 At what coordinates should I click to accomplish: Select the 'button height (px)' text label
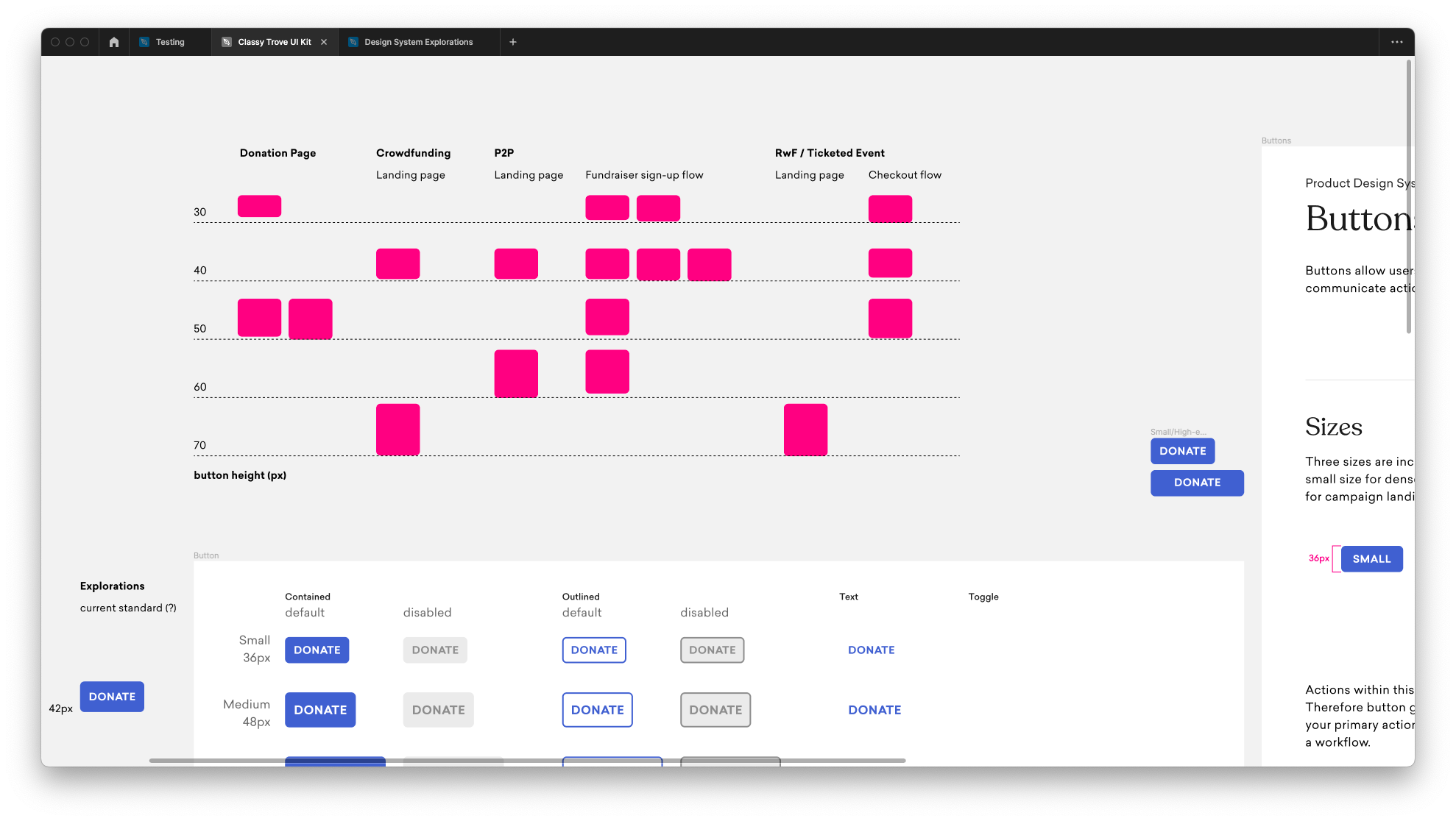pyautogui.click(x=240, y=475)
